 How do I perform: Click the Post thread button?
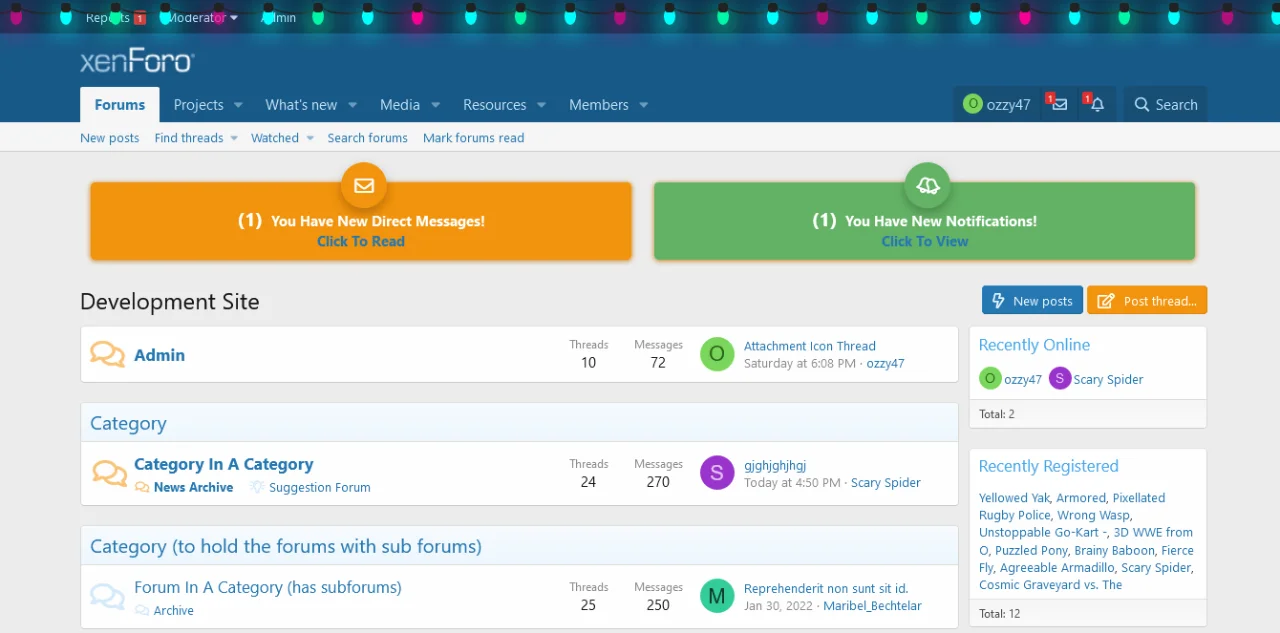click(x=1147, y=301)
